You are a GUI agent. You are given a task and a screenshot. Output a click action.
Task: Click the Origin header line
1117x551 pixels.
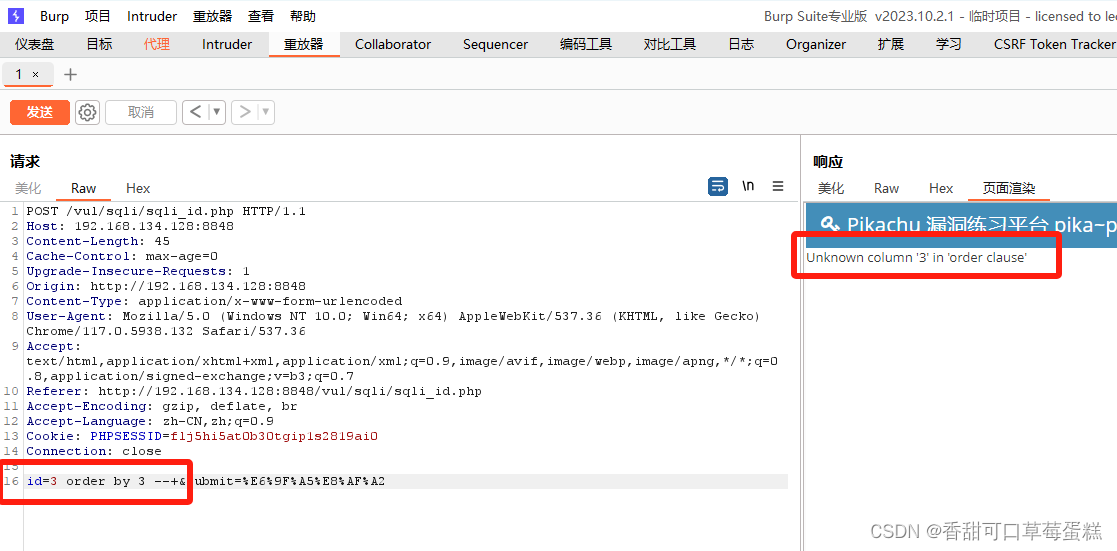[166, 286]
